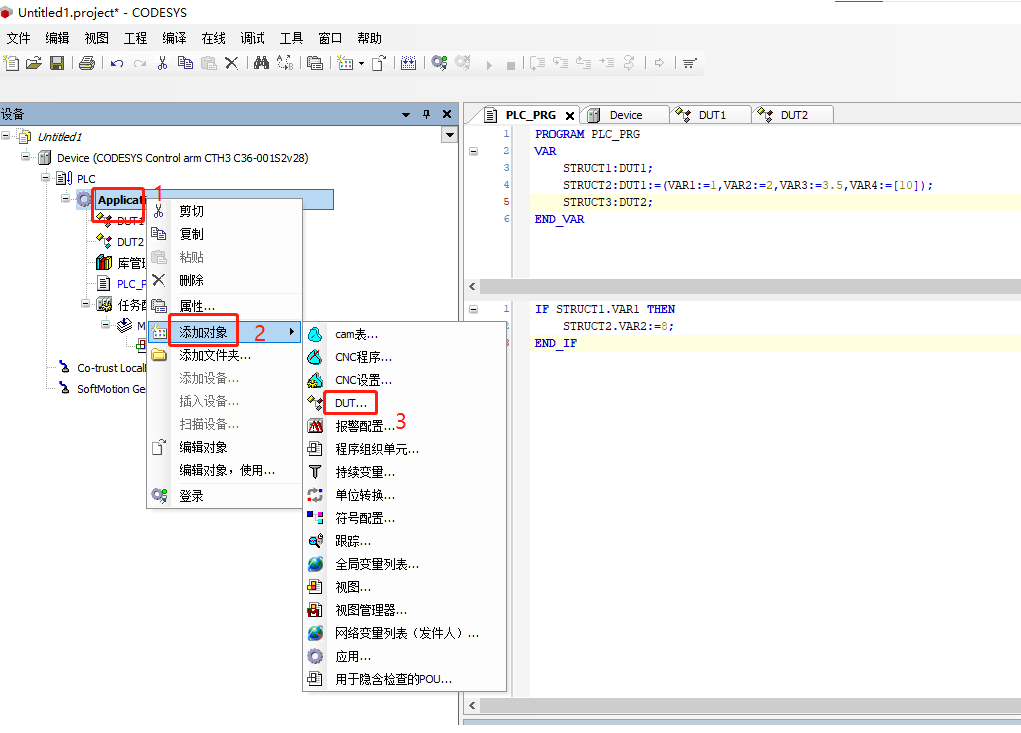This screenshot has width=1021, height=733.
Task: Click left arrow of declaration editor scrollbar
Action: pos(472,286)
